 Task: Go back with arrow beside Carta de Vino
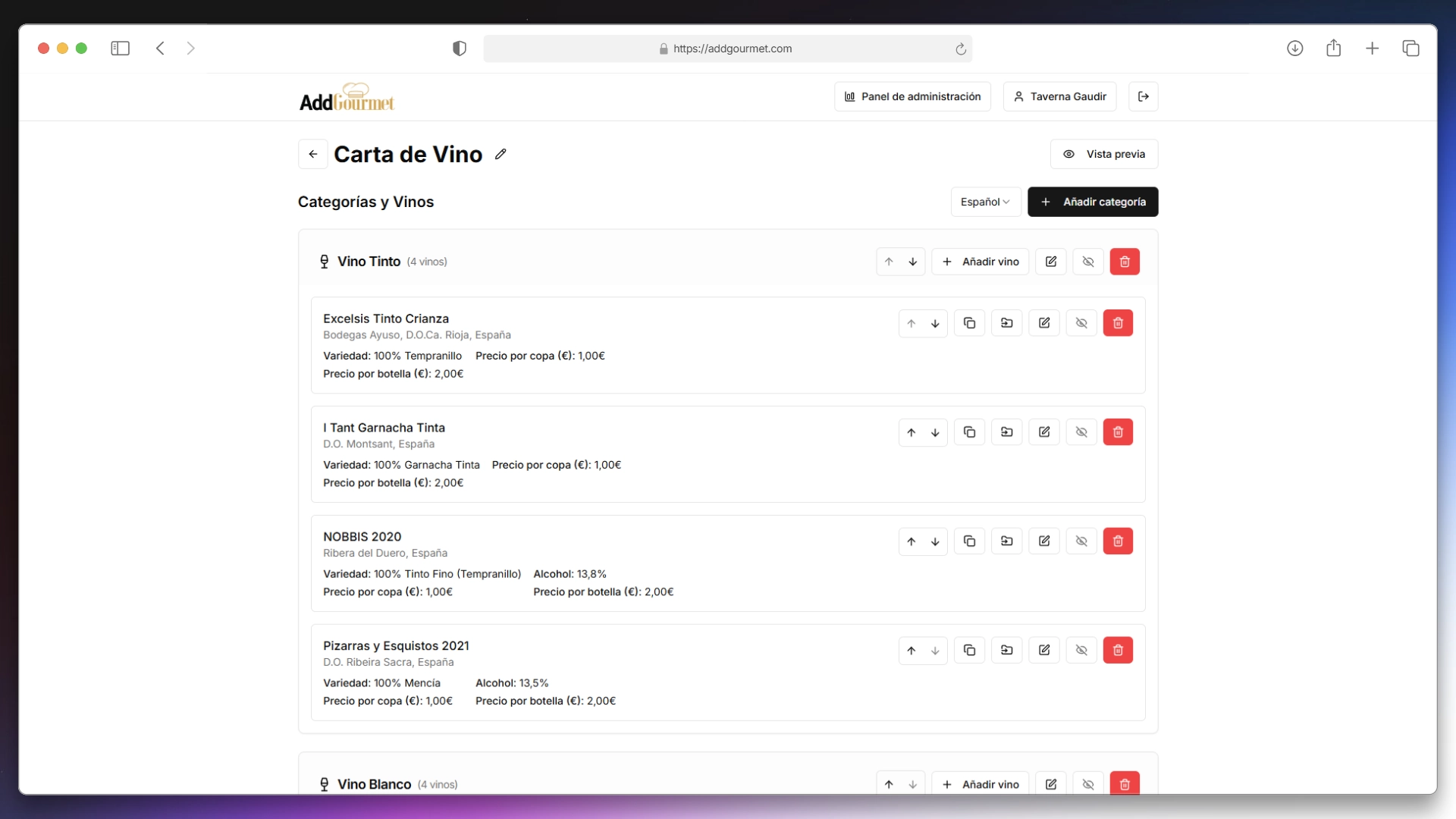point(312,154)
